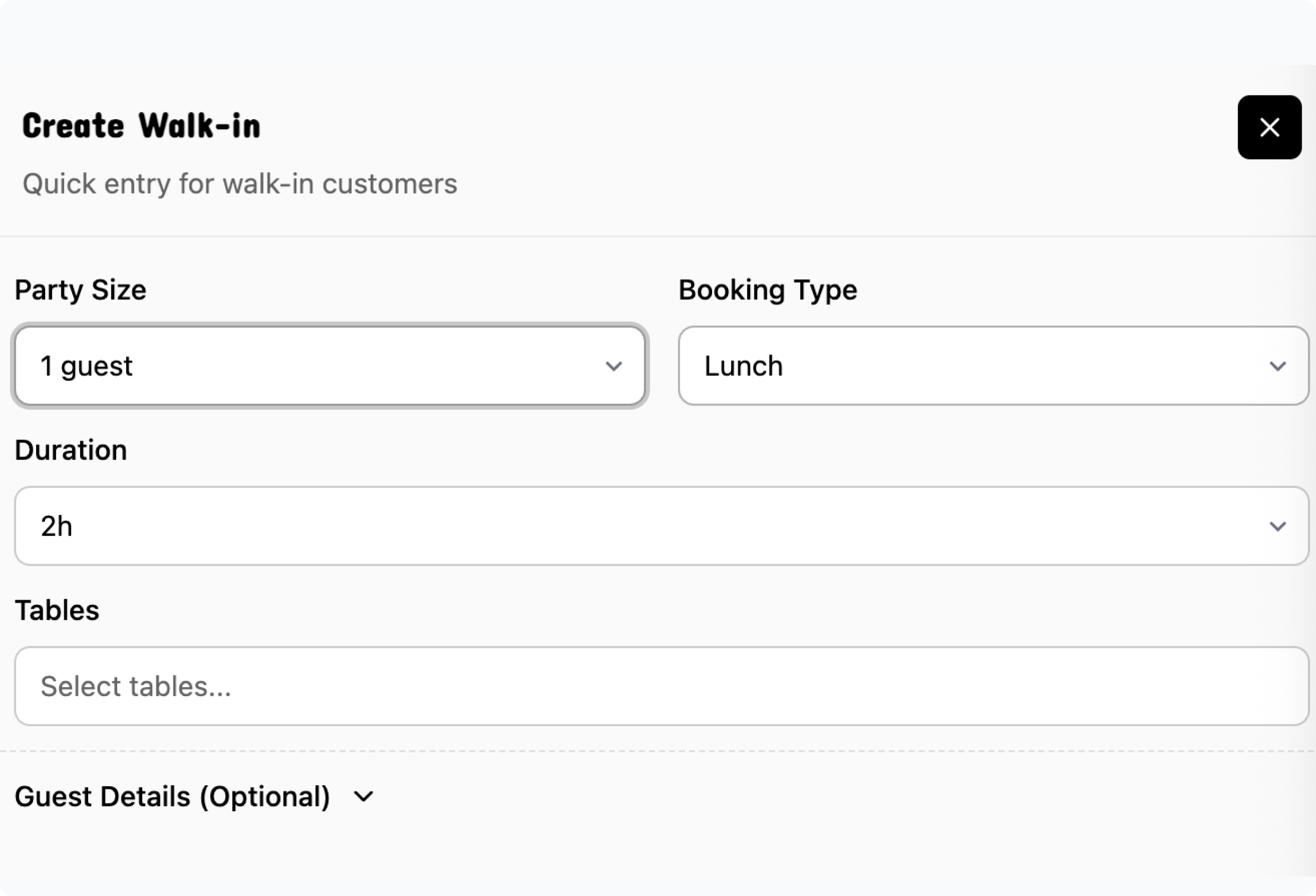Click the Party Size label

(x=81, y=290)
